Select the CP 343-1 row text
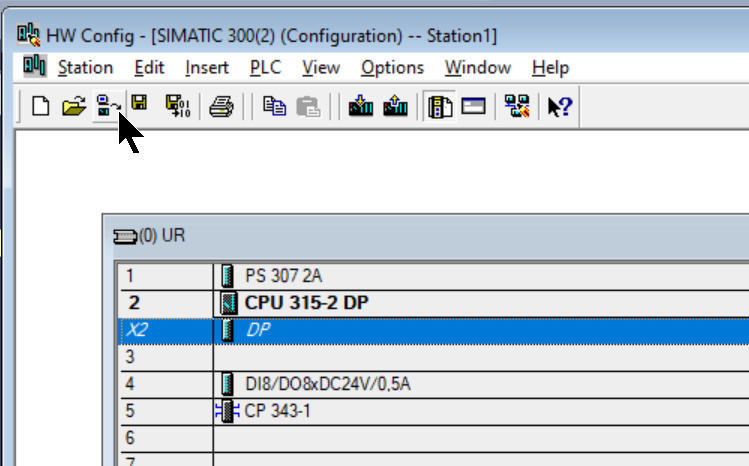Image resolution: width=749 pixels, height=466 pixels. pos(278,411)
